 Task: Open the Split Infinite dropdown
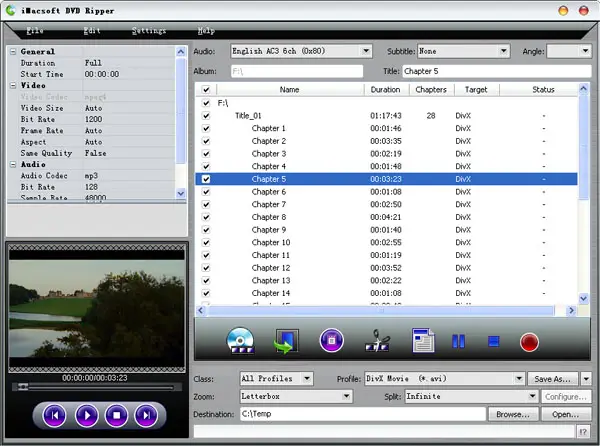click(532, 396)
